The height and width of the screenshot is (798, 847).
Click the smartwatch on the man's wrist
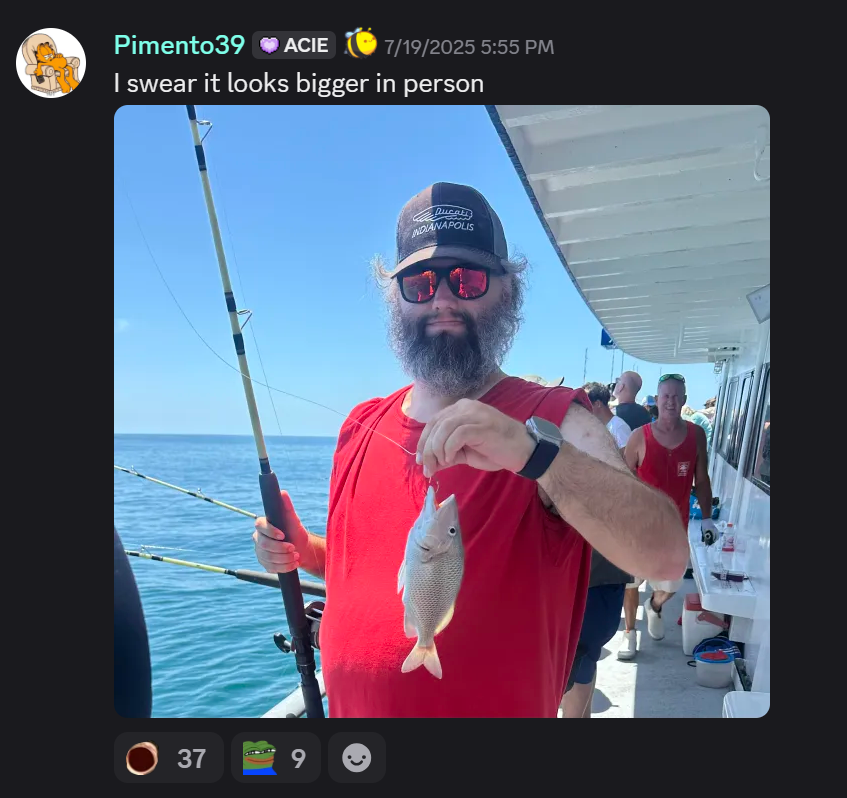click(x=541, y=448)
